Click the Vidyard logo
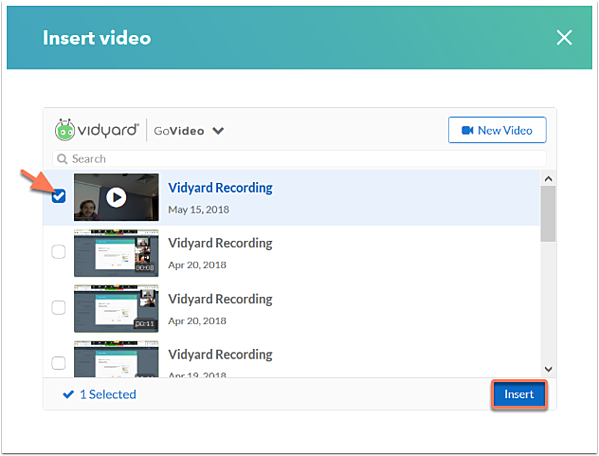 tap(97, 130)
